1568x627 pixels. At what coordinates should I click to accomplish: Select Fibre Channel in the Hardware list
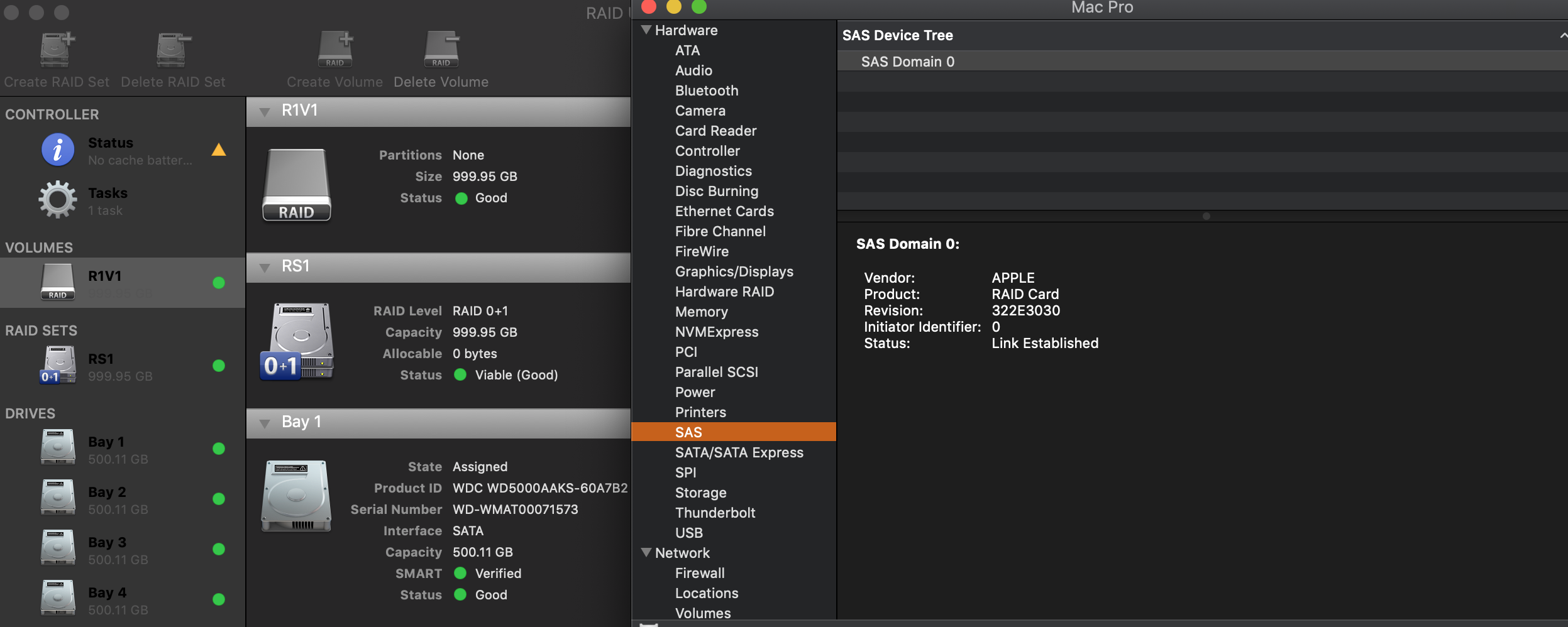tap(720, 231)
